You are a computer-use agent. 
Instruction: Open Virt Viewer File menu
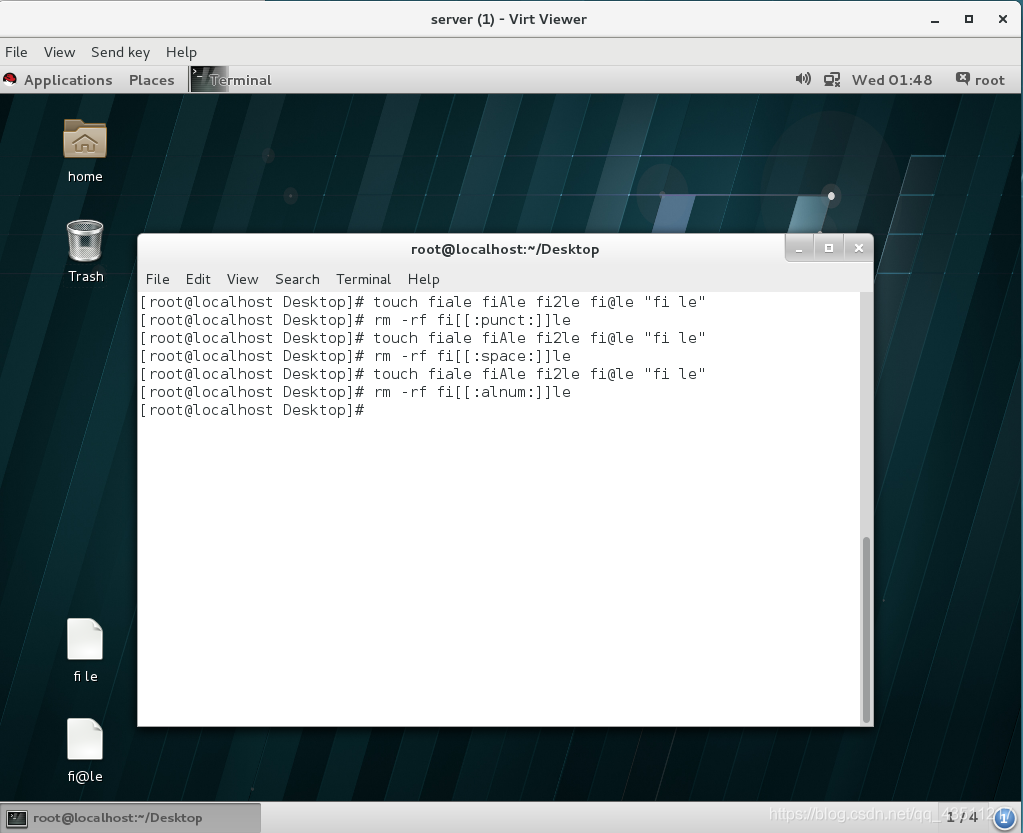[16, 52]
